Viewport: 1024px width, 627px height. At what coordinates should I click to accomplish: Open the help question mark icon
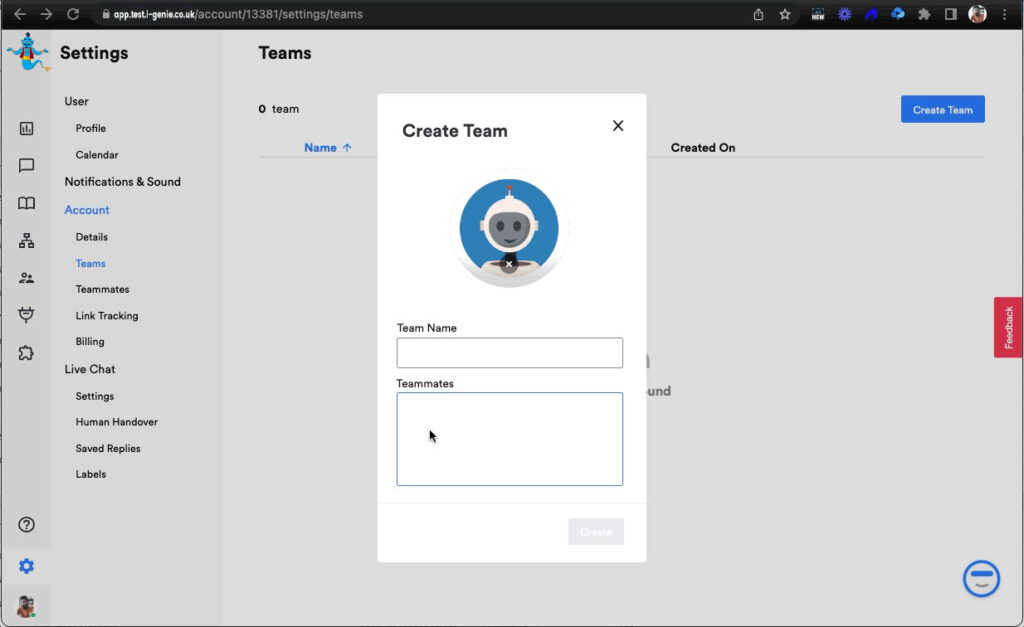(26, 525)
